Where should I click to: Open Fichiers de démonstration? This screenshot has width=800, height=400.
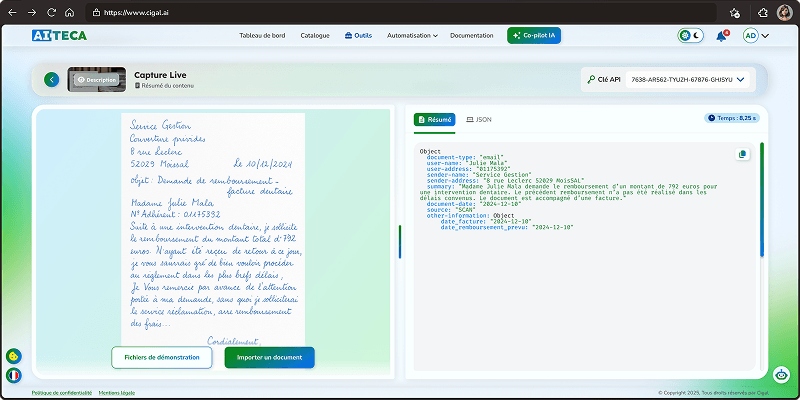pyautogui.click(x=162, y=358)
